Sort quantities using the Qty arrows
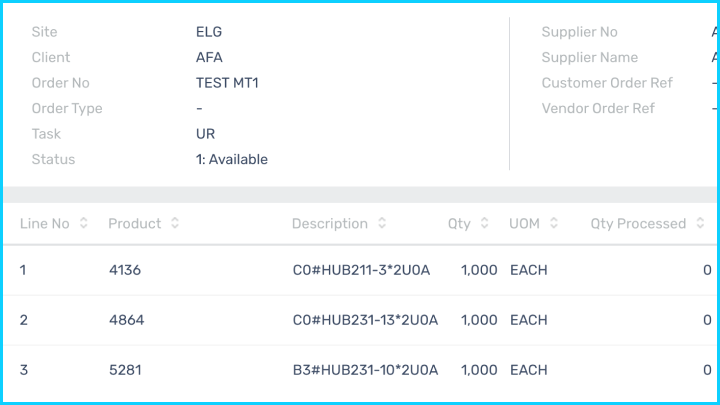 click(x=485, y=224)
